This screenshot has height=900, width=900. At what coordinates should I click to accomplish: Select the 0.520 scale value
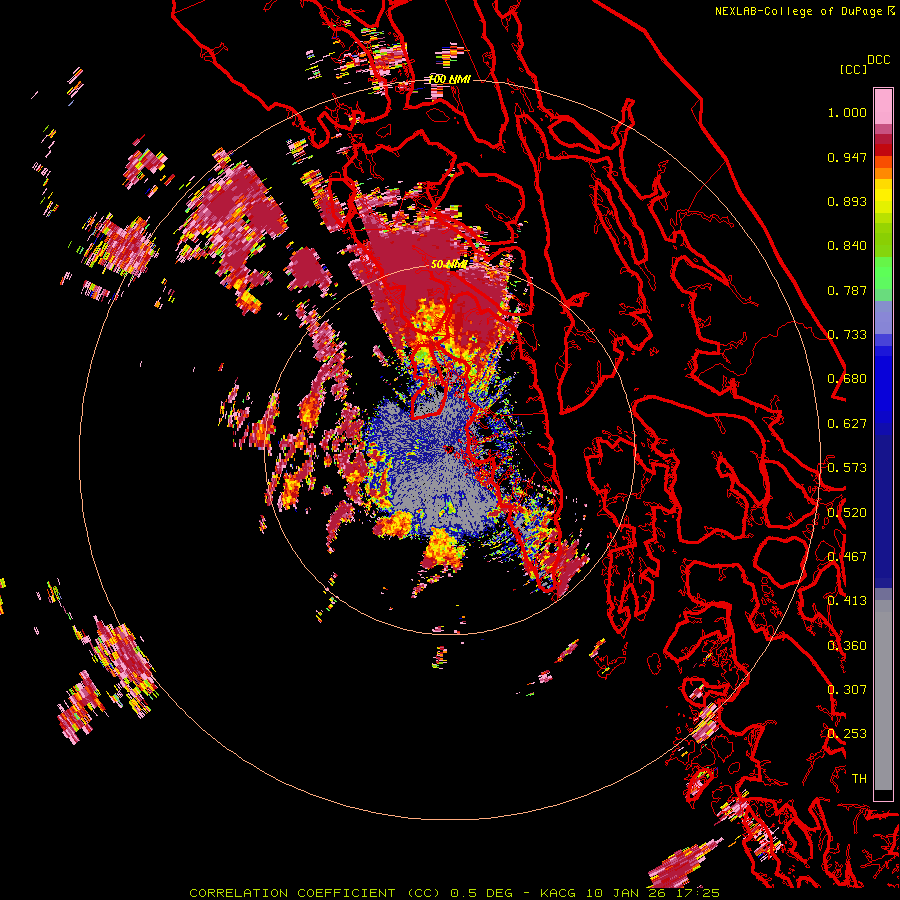pos(847,513)
